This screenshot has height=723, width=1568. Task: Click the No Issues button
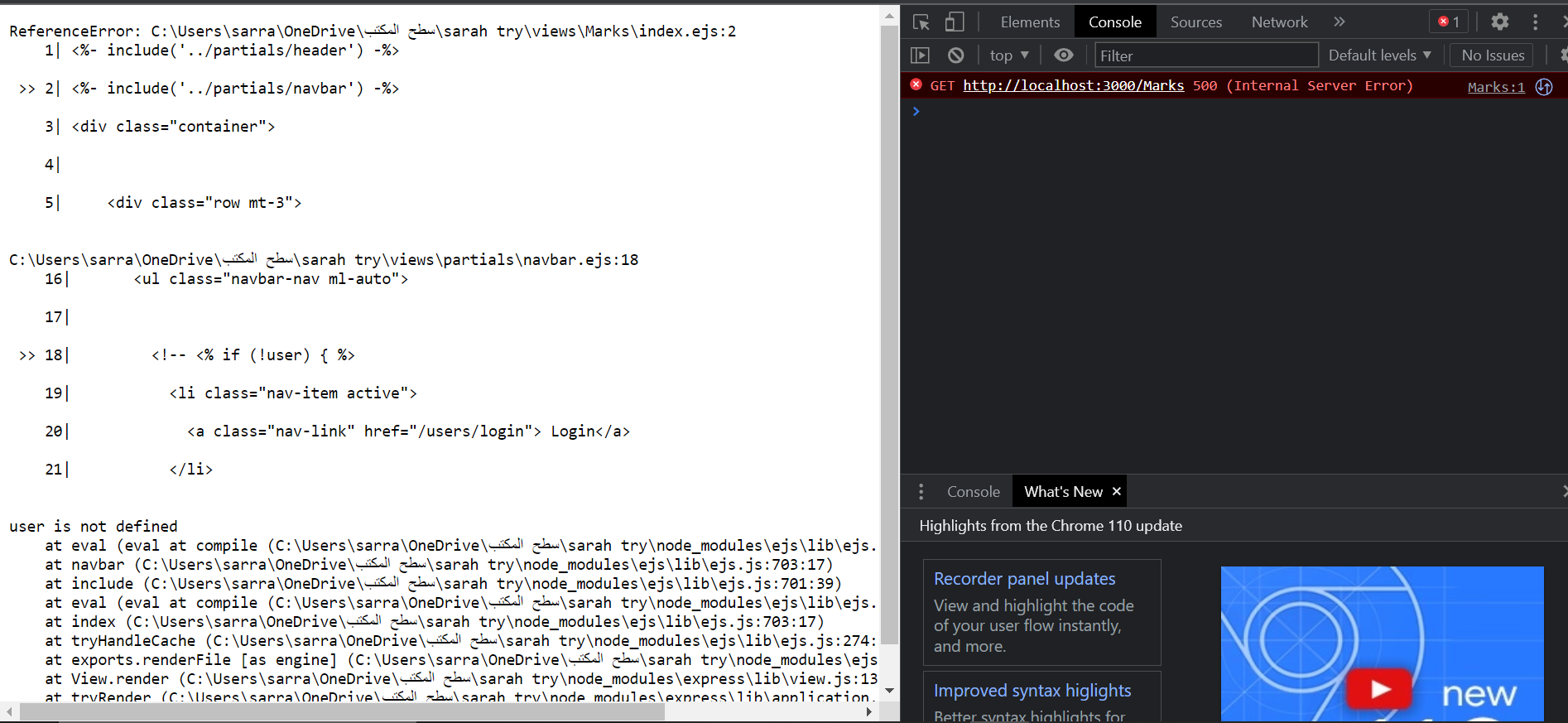pos(1492,55)
